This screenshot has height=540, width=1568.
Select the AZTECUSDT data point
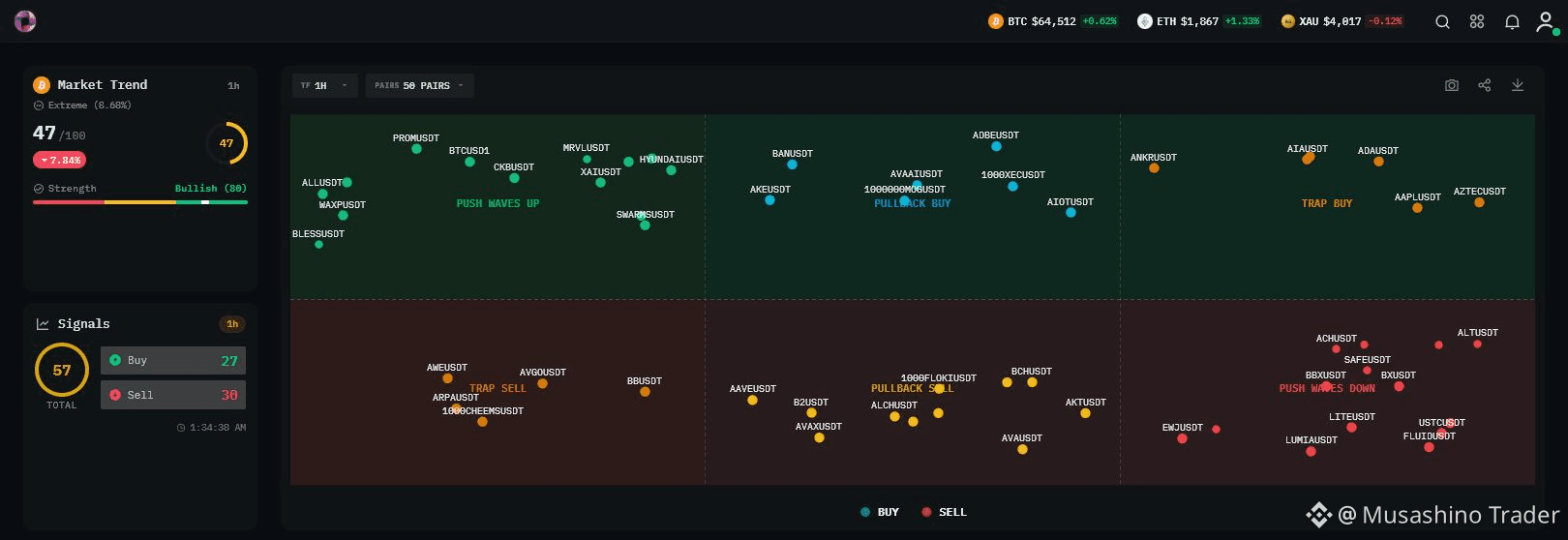pyautogui.click(x=1479, y=202)
